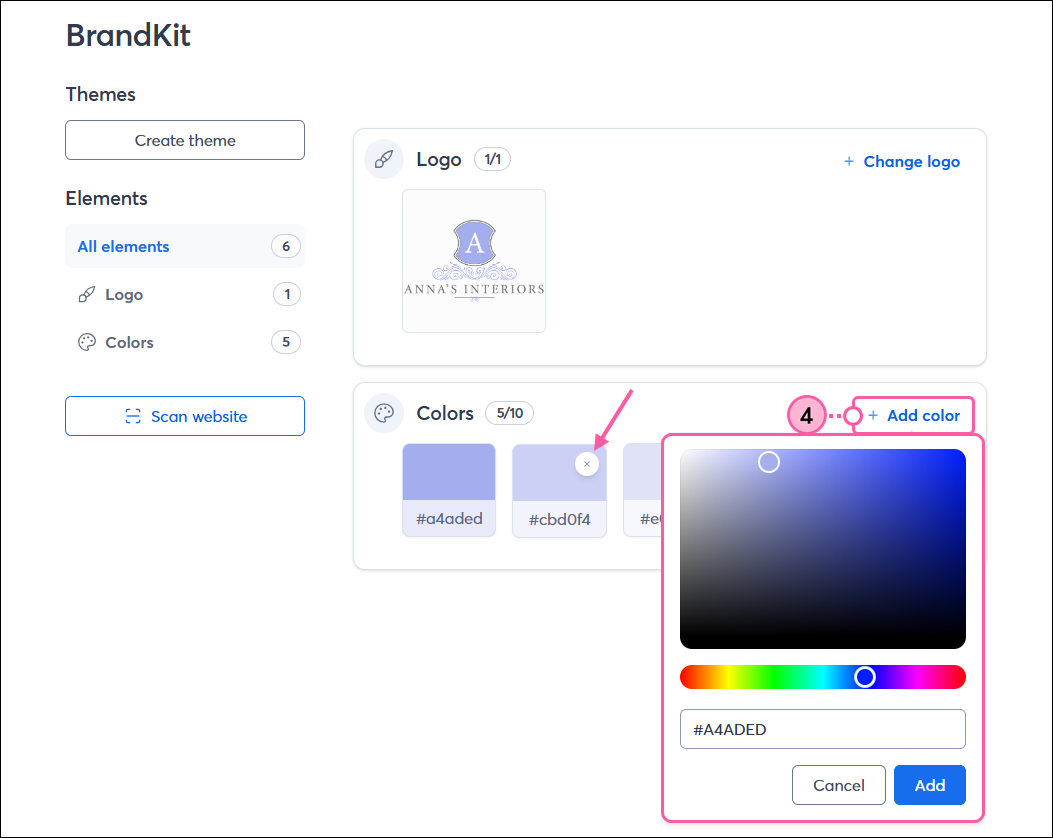Click the Anna's Interiors logo thumbnail
The height and width of the screenshot is (838, 1053).
[x=473, y=260]
